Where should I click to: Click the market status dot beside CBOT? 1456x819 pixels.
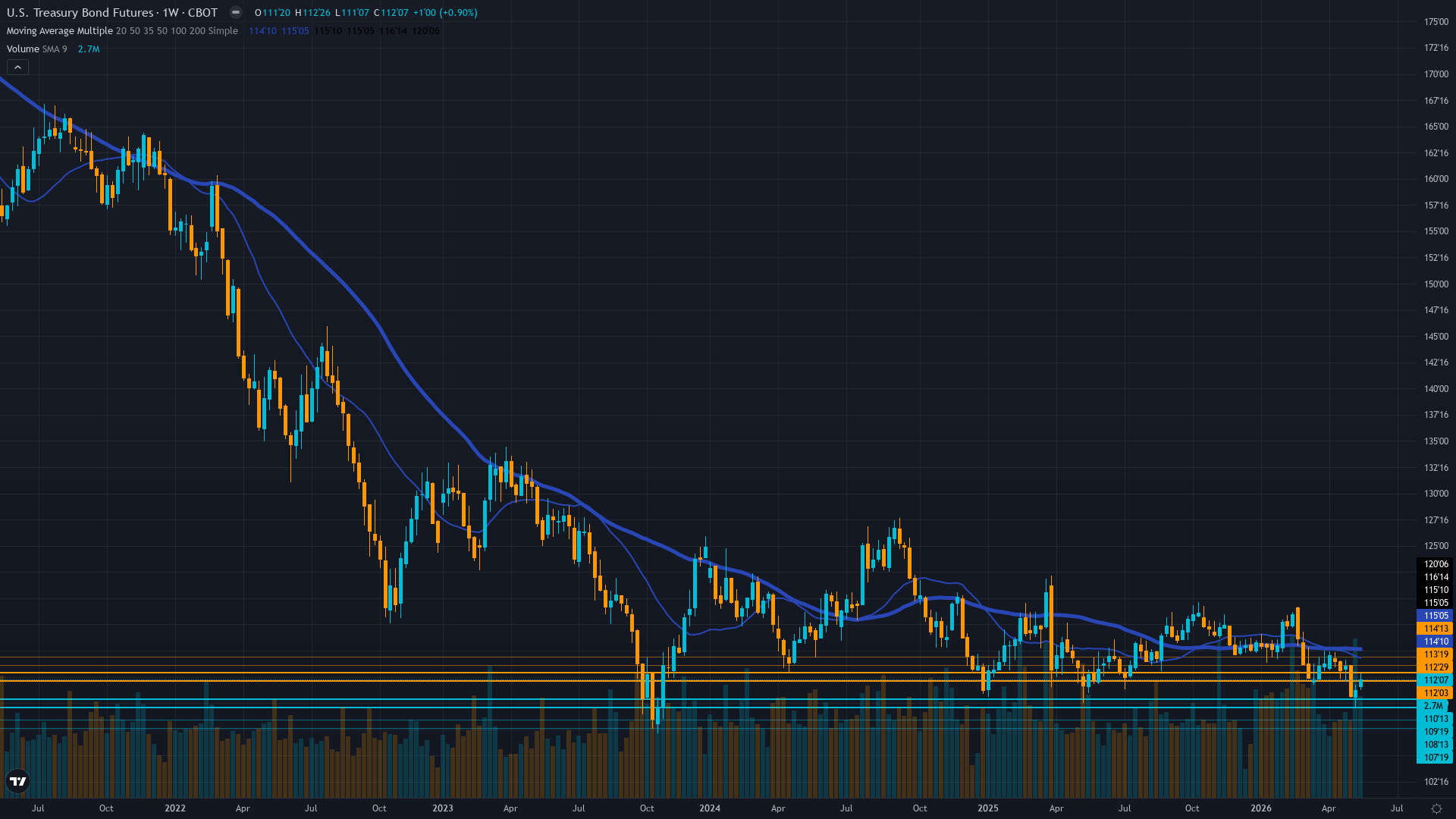point(236,12)
